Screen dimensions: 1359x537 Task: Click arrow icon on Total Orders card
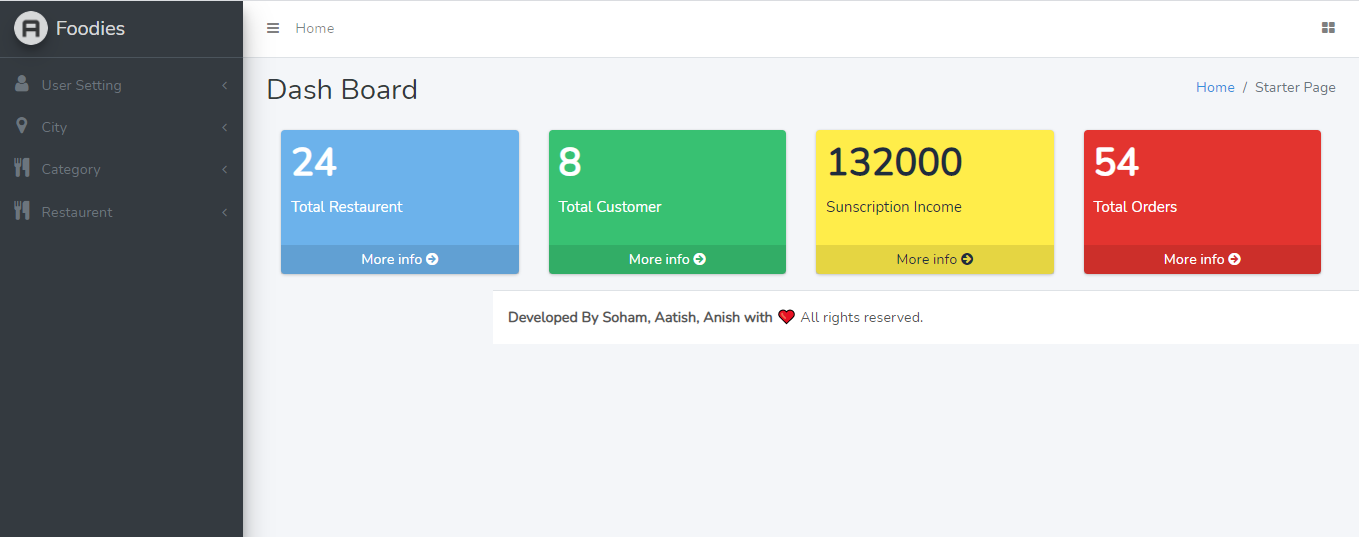click(x=1235, y=259)
